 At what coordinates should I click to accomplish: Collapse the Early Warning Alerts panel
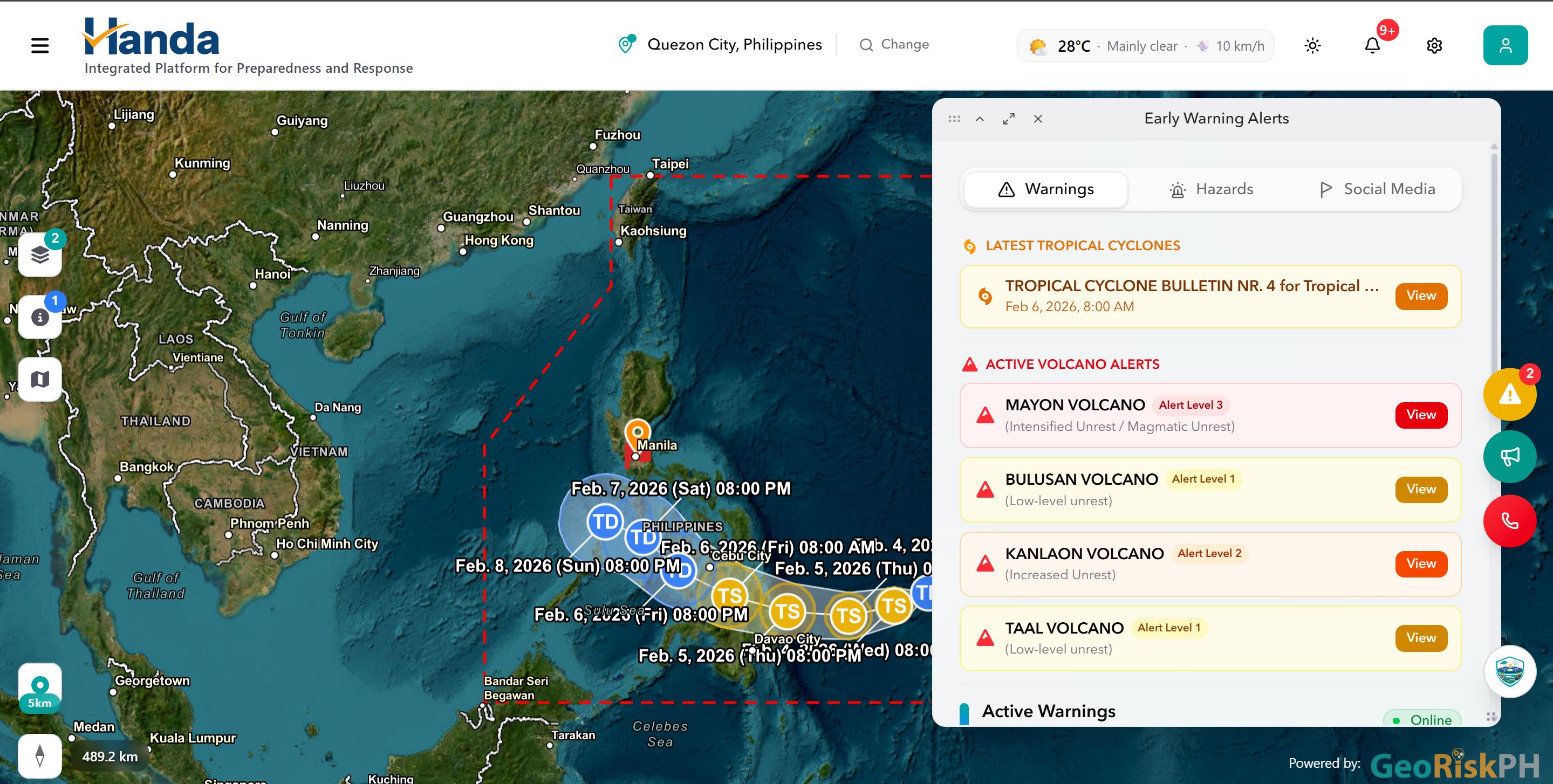click(x=980, y=119)
